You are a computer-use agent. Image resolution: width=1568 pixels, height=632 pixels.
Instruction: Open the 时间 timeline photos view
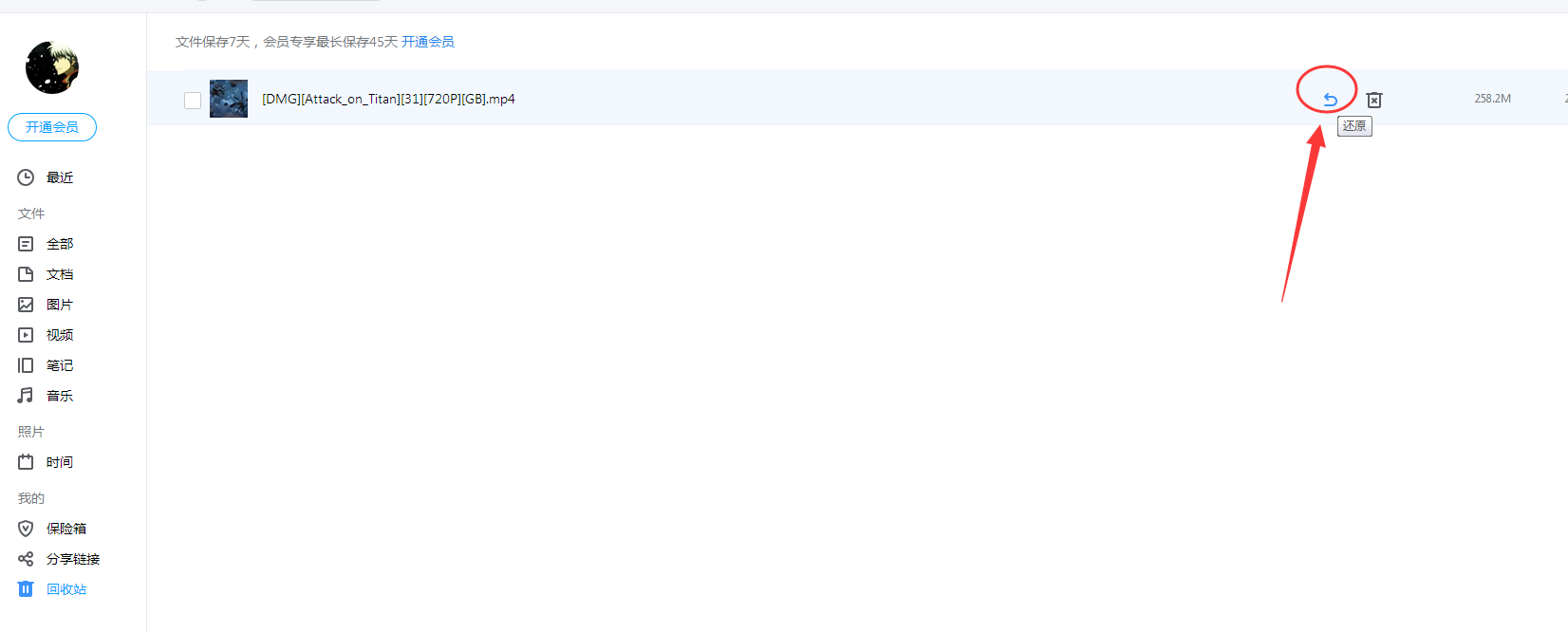59,462
